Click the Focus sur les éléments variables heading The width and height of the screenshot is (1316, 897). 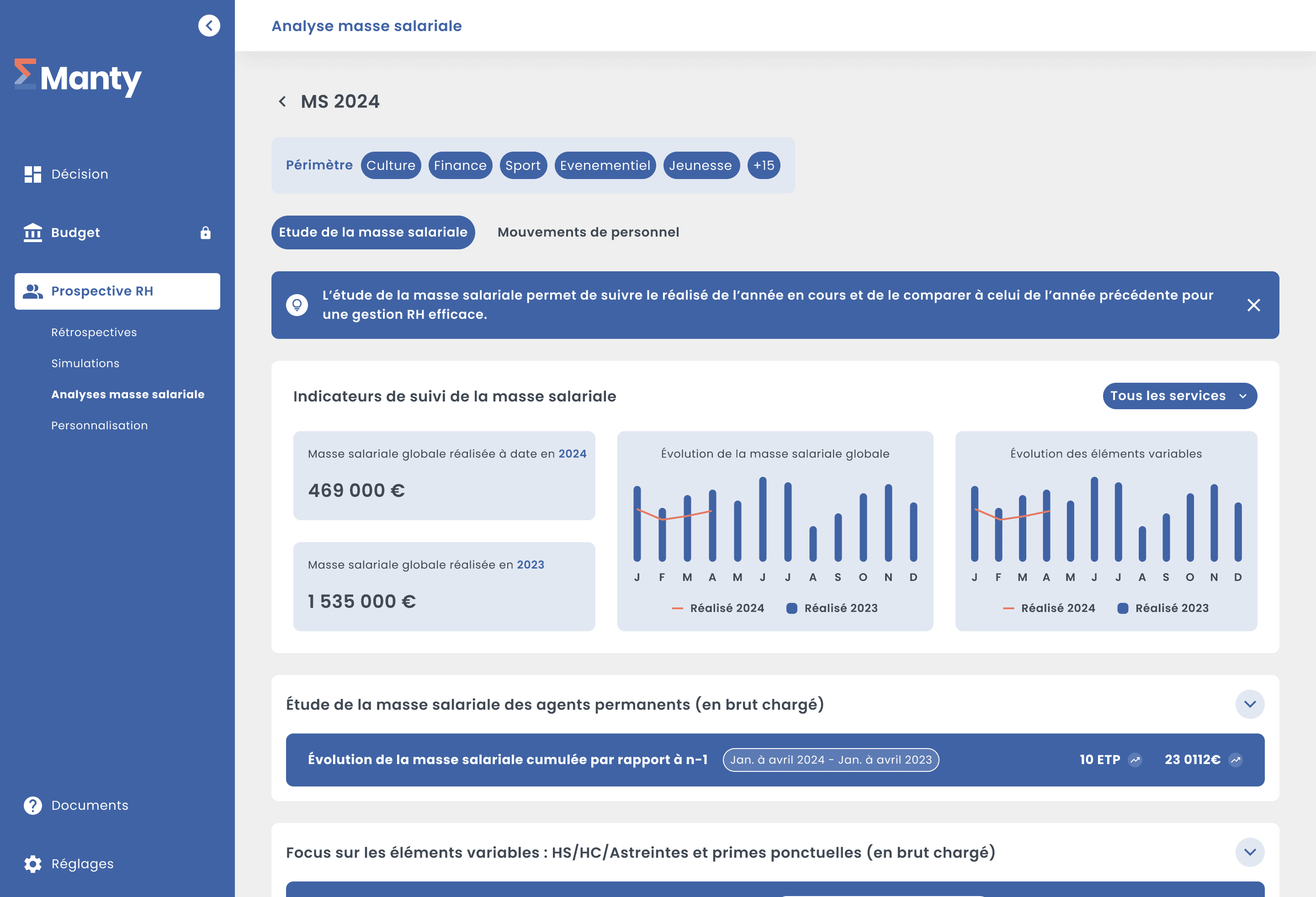(x=641, y=852)
